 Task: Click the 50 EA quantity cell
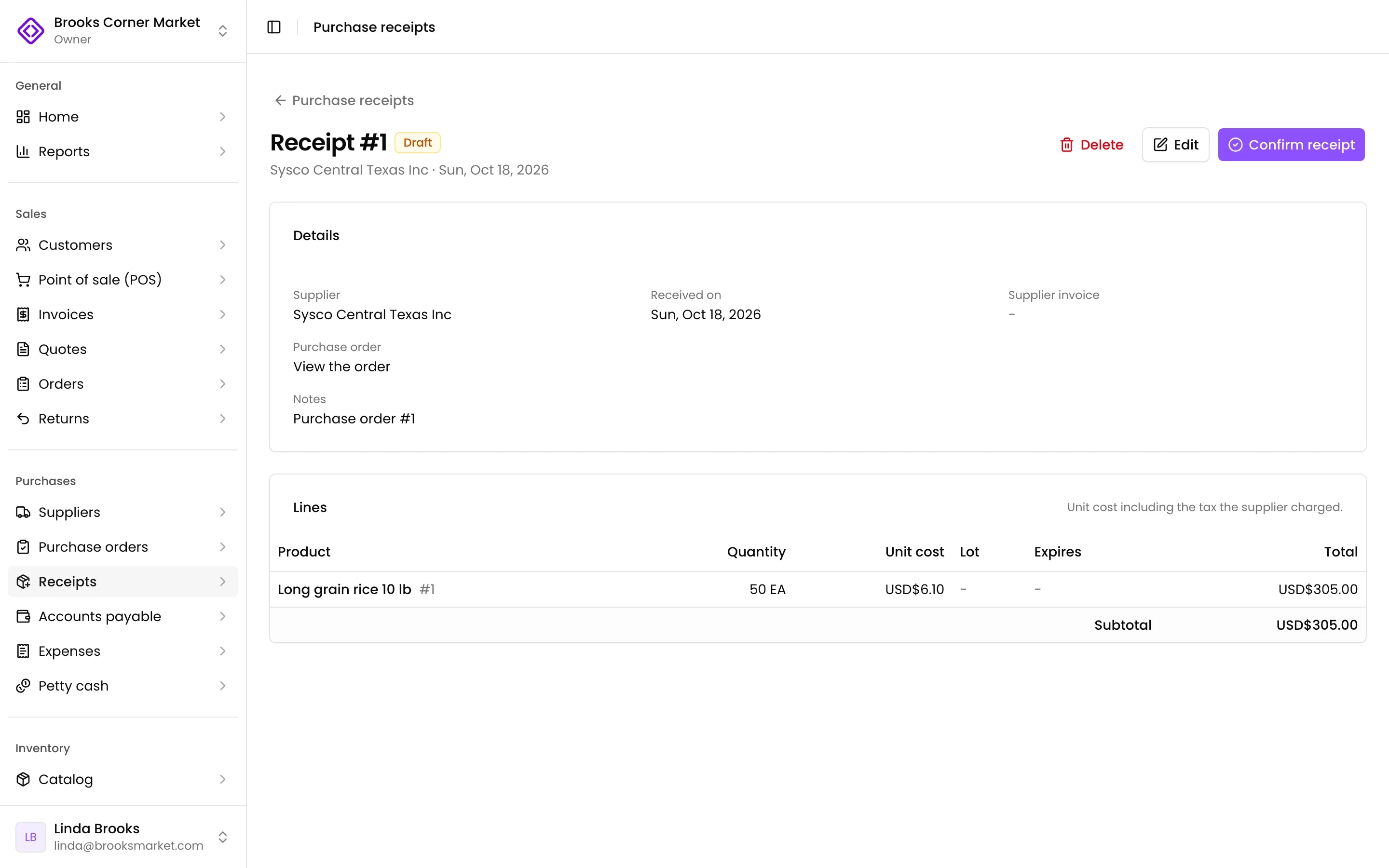point(767,590)
